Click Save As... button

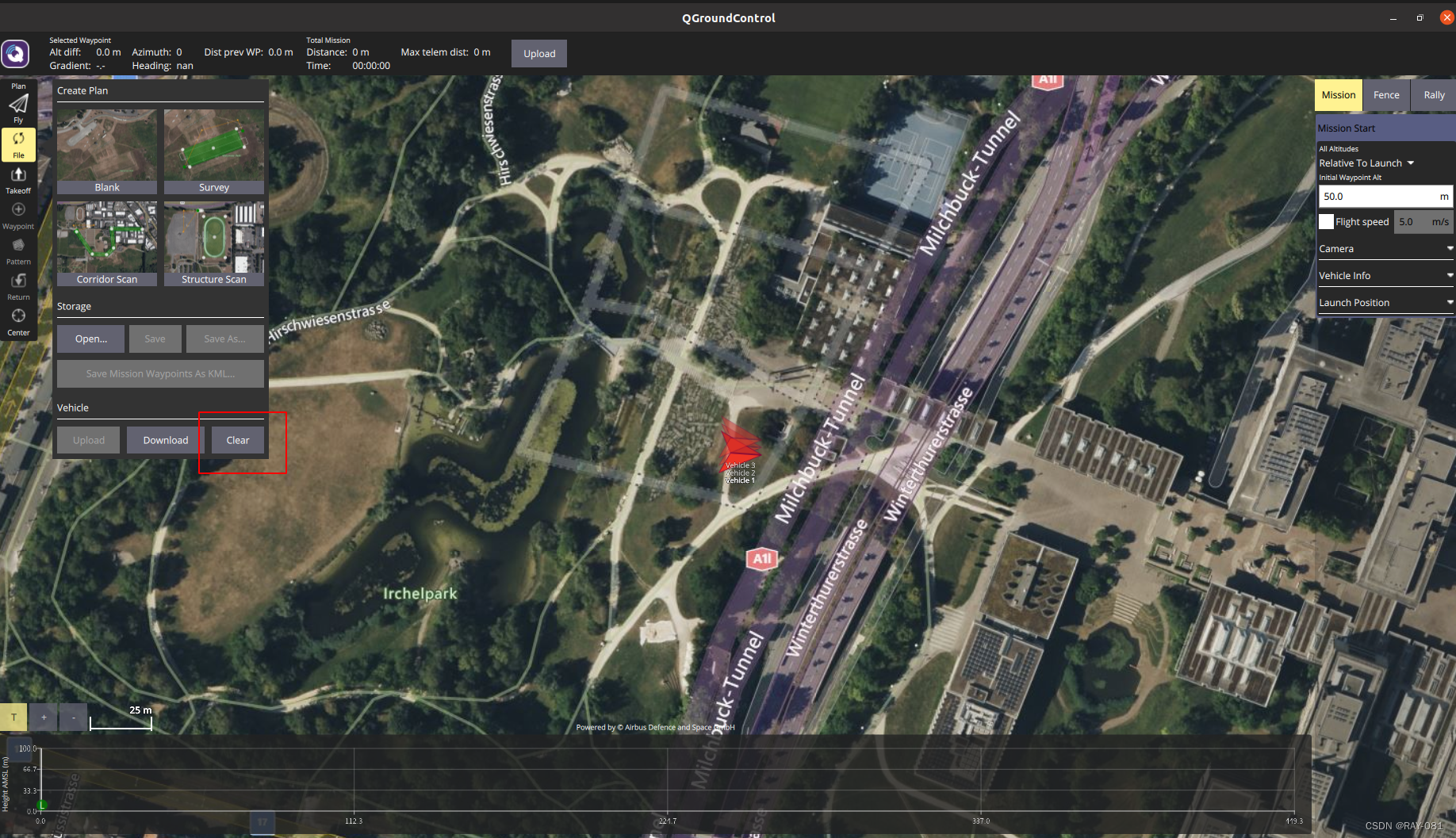pyautogui.click(x=224, y=339)
